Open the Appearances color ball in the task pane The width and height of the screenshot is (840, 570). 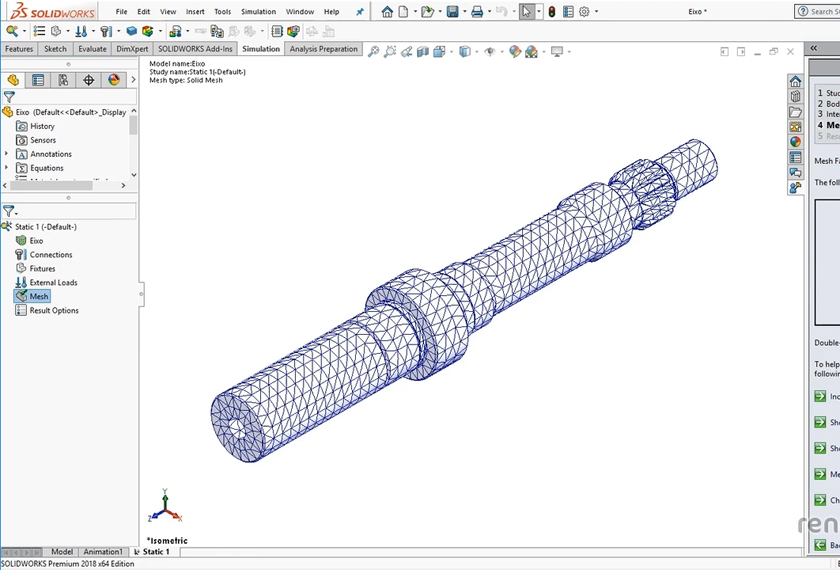tap(795, 142)
